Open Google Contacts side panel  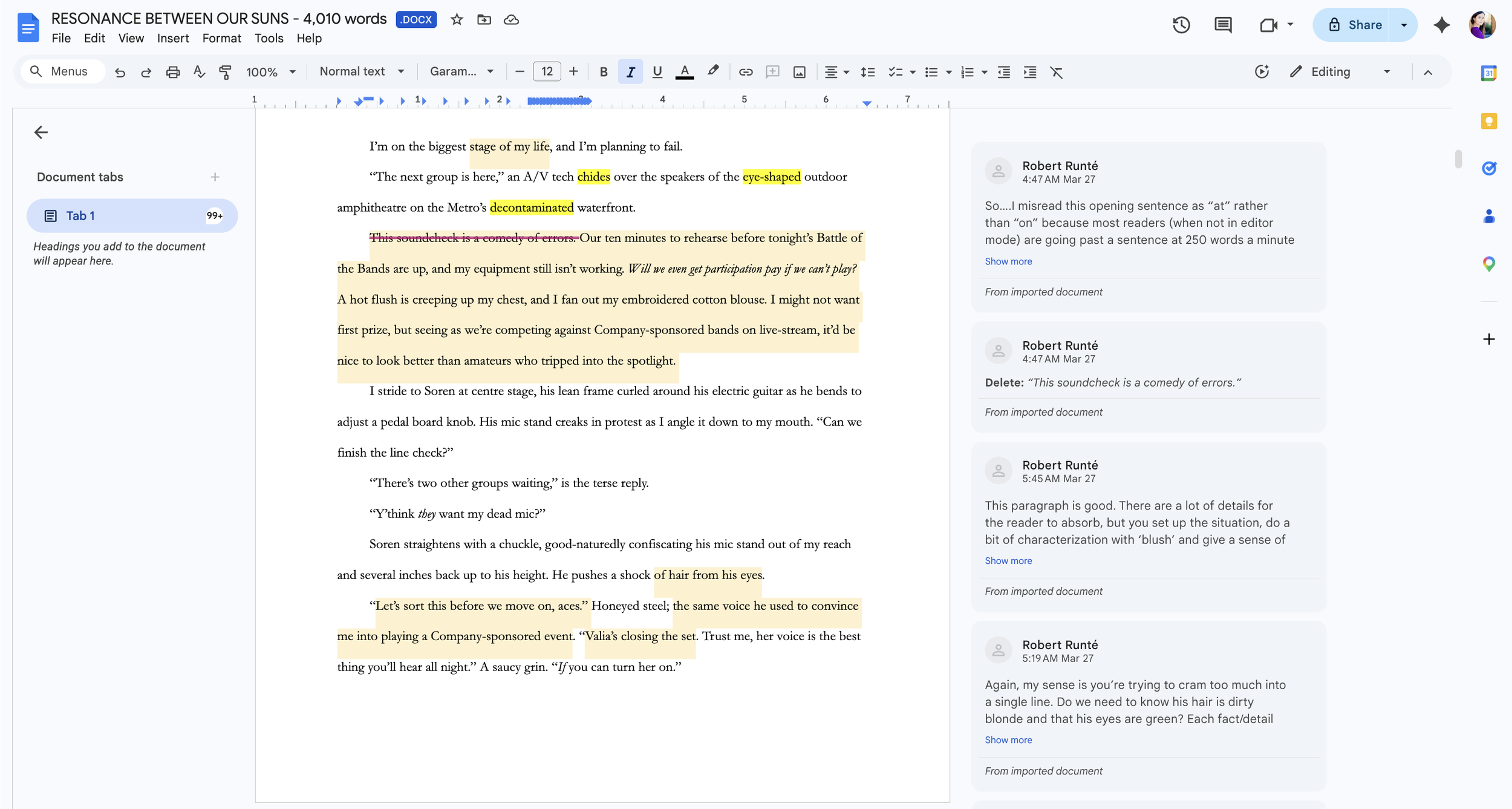(x=1488, y=216)
